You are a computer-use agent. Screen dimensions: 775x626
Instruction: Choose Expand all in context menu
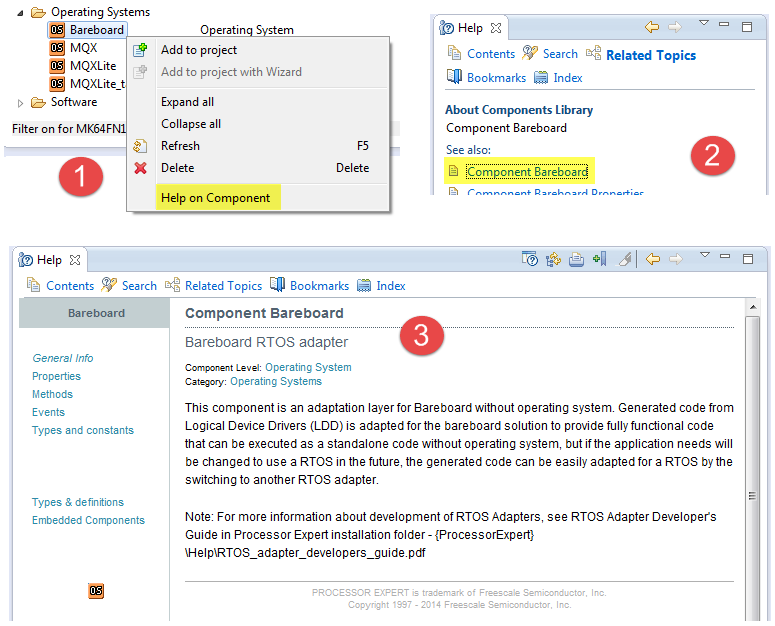click(x=187, y=102)
